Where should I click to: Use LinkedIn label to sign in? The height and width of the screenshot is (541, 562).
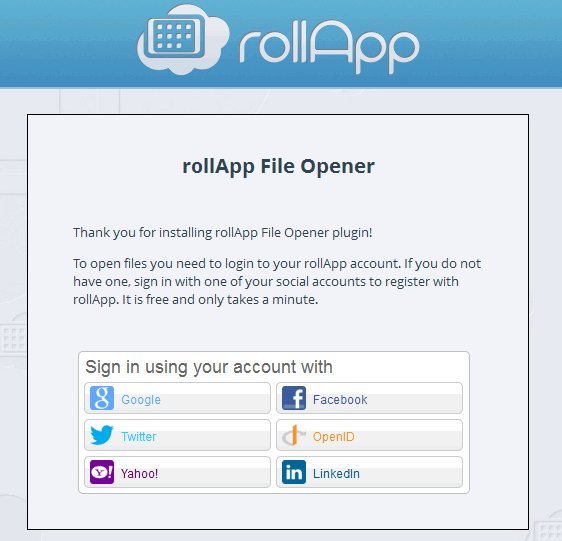tap(336, 474)
